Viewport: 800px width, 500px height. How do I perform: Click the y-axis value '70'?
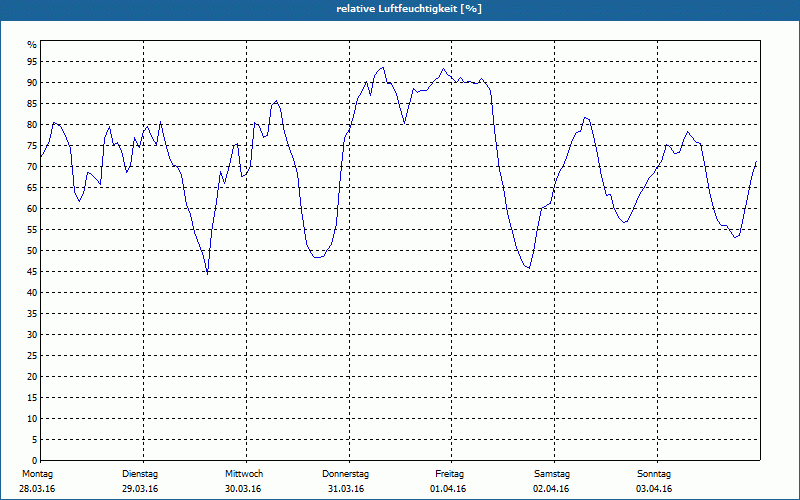pyautogui.click(x=32, y=167)
